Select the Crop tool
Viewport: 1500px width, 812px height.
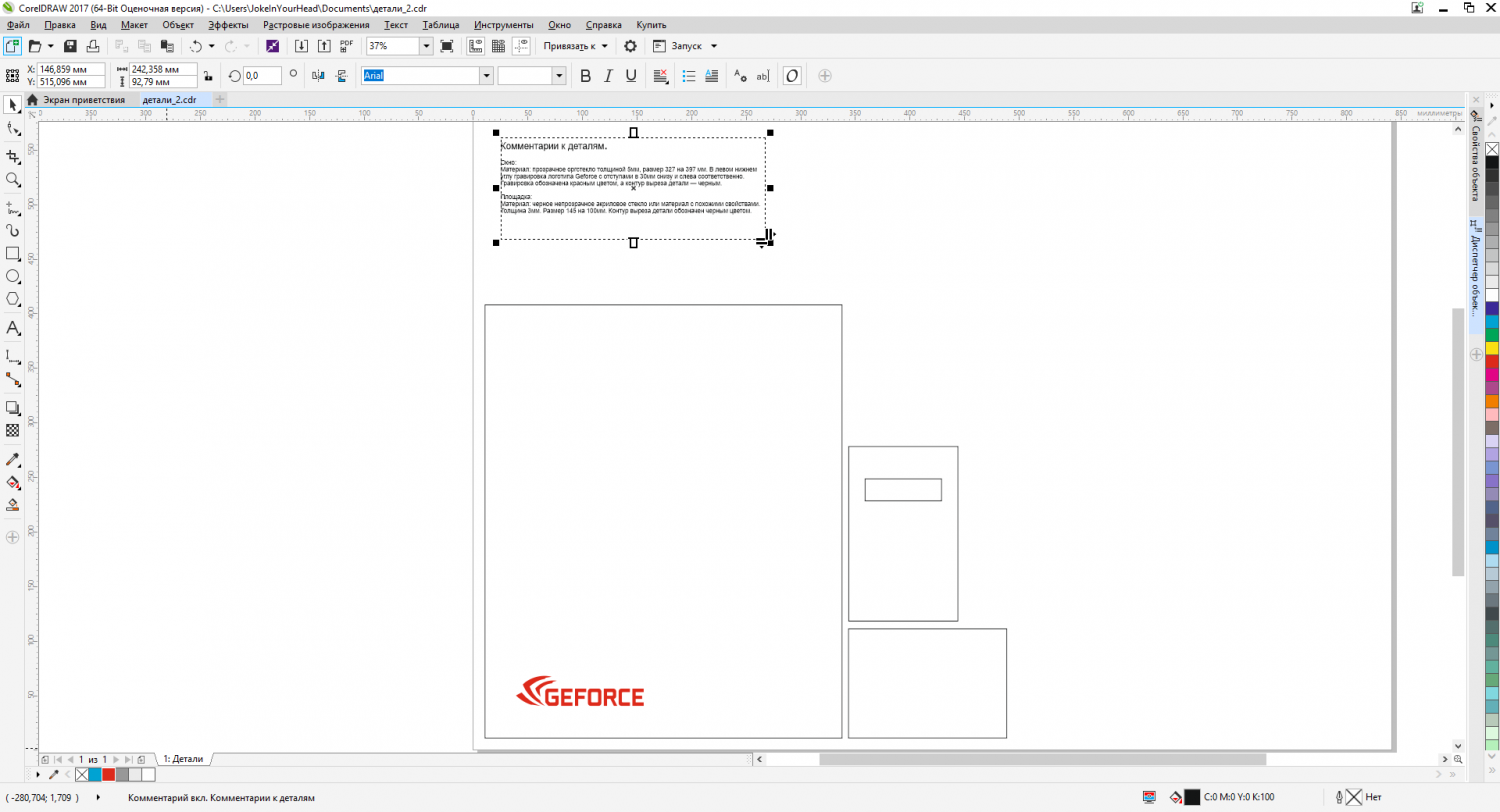(x=13, y=157)
